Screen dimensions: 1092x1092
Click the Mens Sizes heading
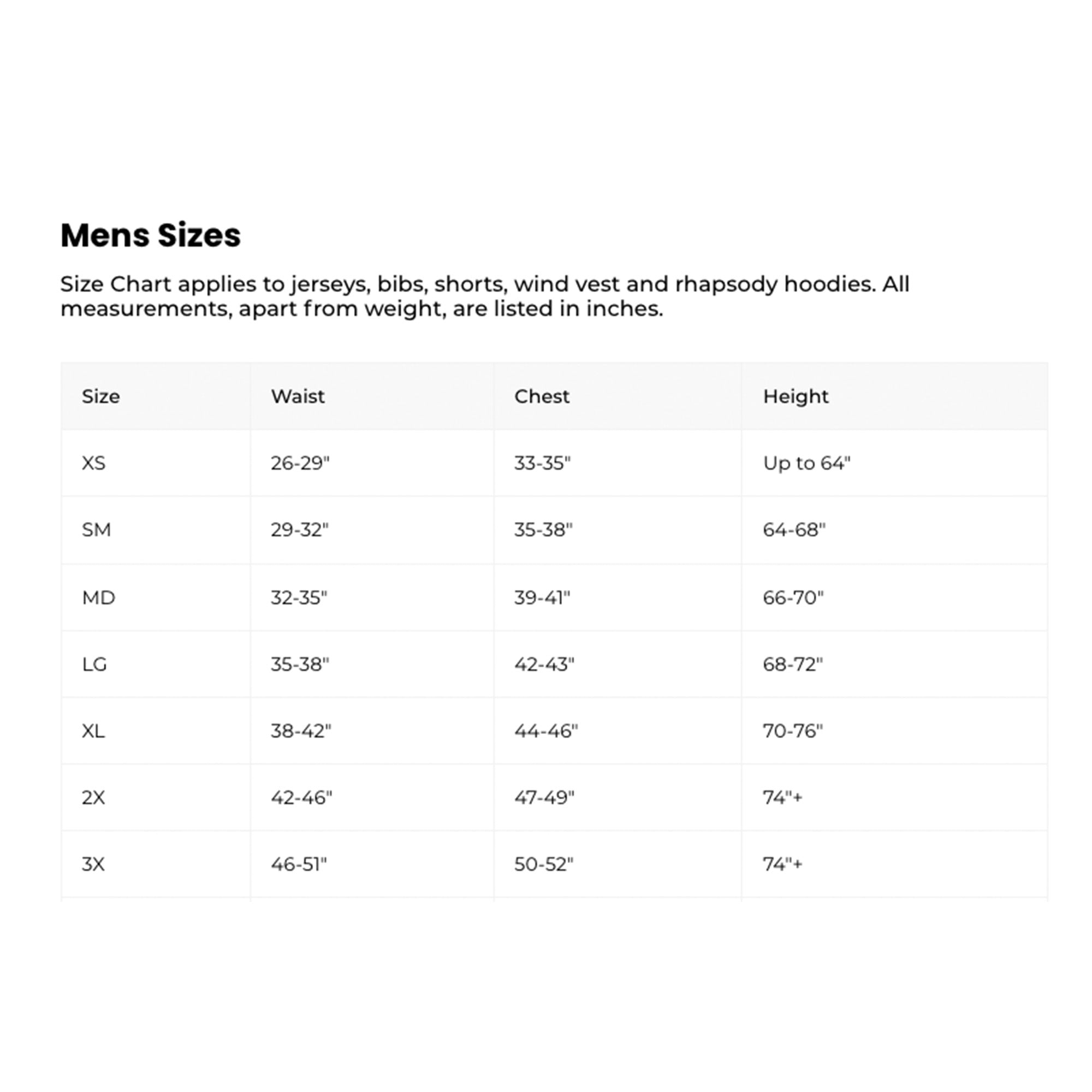pos(150,235)
